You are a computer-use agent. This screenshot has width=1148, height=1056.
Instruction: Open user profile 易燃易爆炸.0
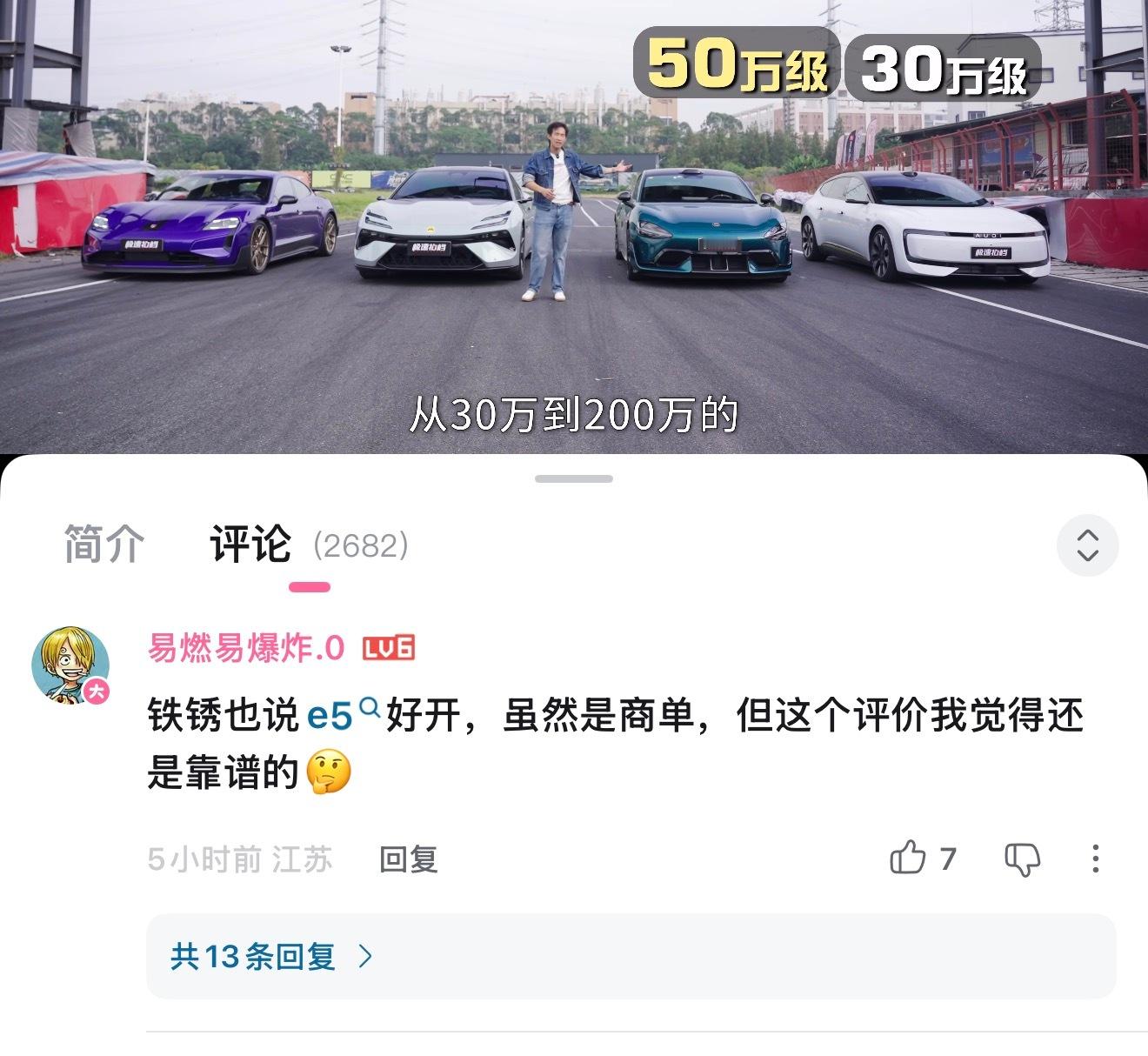pyautogui.click(x=246, y=648)
